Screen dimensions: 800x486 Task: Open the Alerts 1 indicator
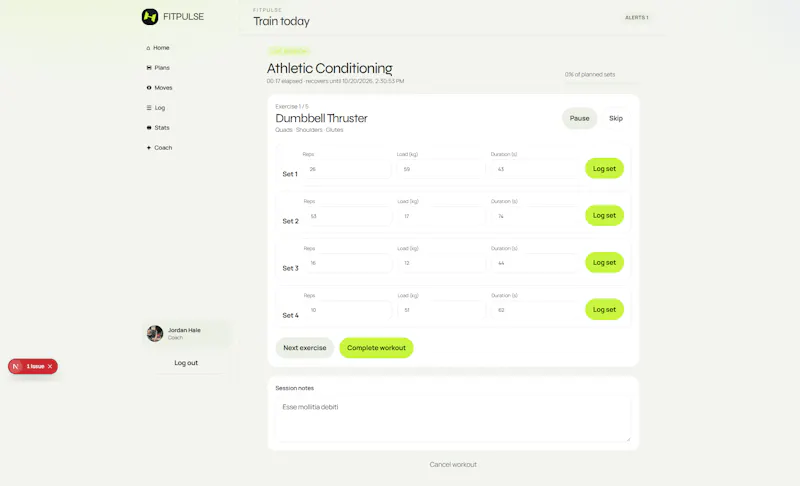pyautogui.click(x=636, y=17)
